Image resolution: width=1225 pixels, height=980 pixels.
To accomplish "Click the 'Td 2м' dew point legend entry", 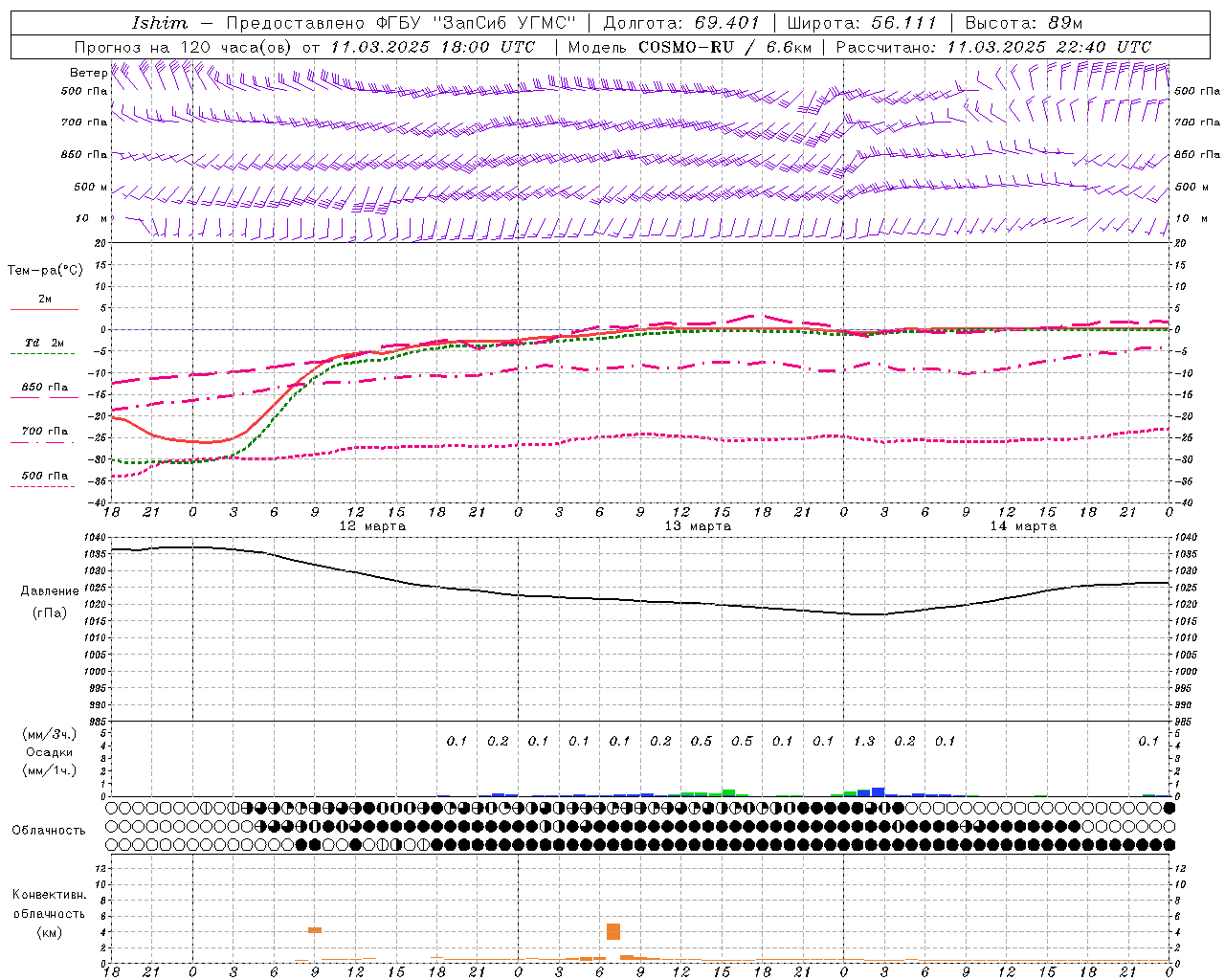I will [x=44, y=343].
